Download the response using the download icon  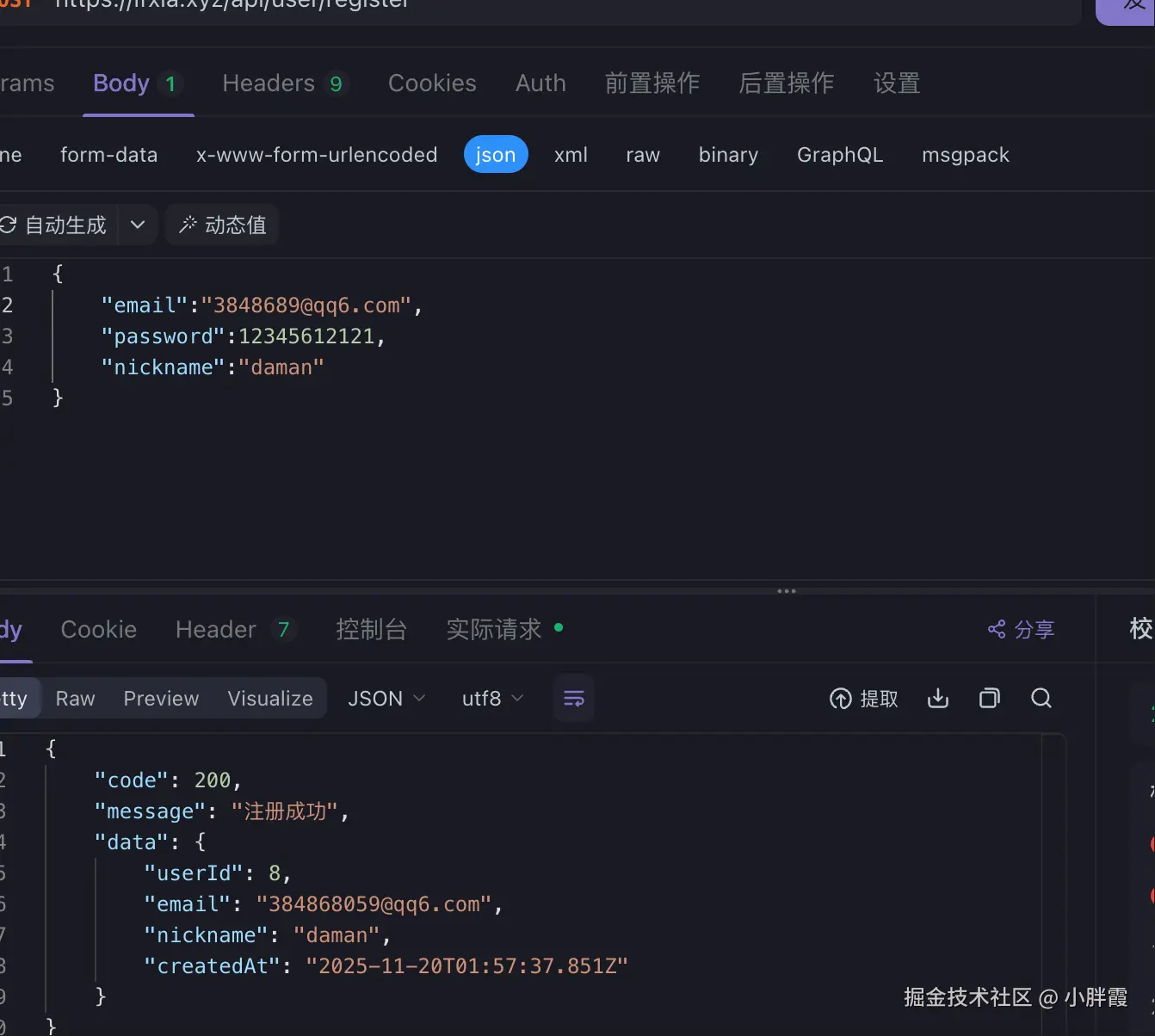tap(938, 699)
